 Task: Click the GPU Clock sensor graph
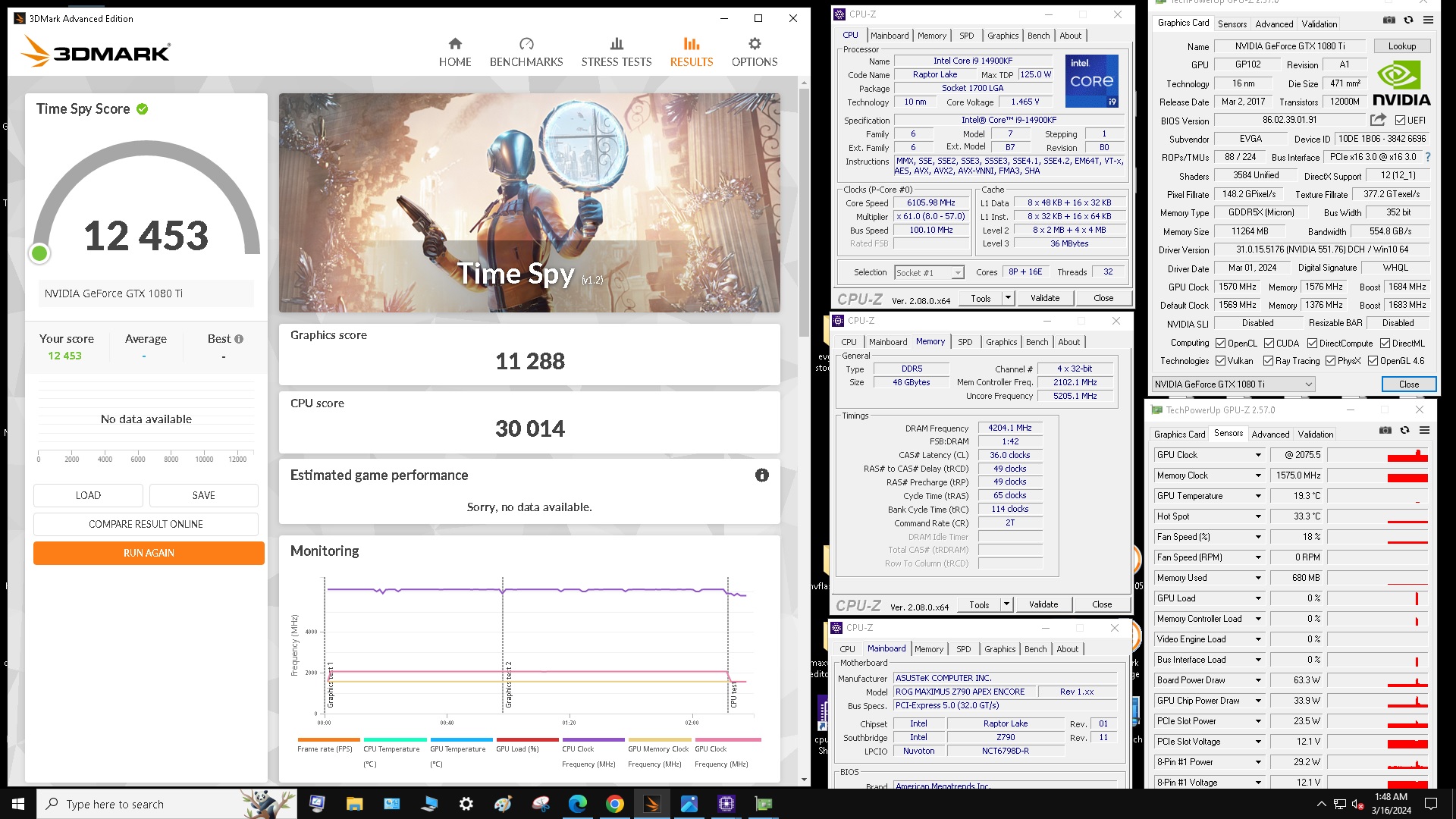[x=1377, y=455]
